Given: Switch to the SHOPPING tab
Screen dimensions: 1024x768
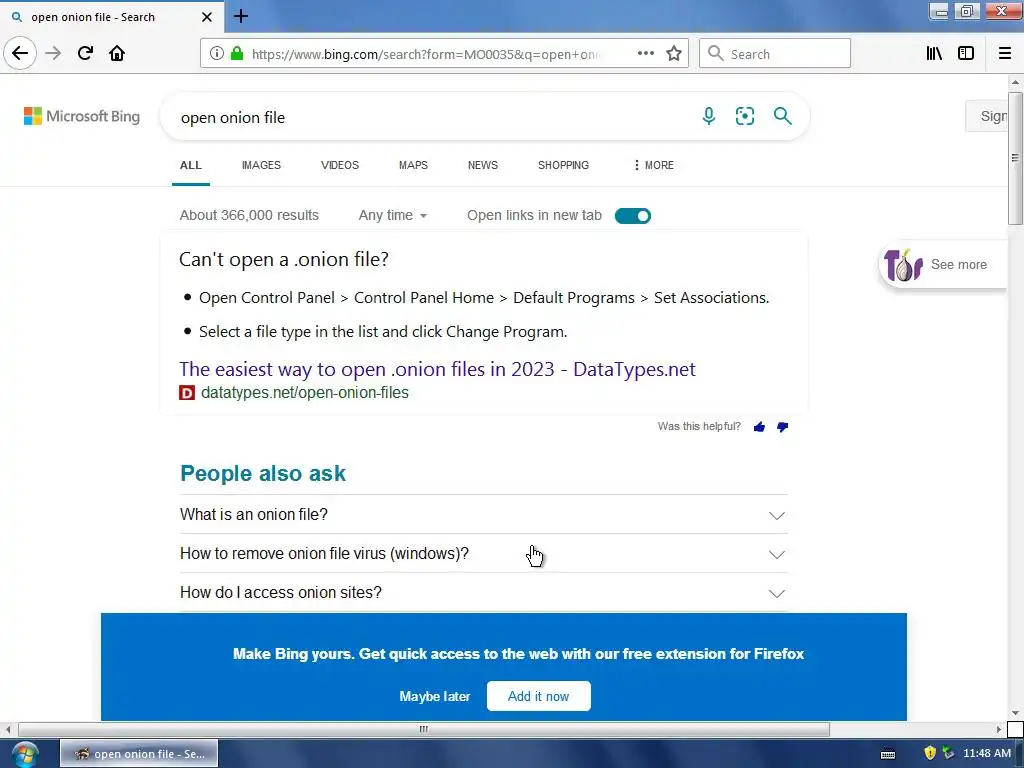Looking at the screenshot, I should pyautogui.click(x=564, y=165).
